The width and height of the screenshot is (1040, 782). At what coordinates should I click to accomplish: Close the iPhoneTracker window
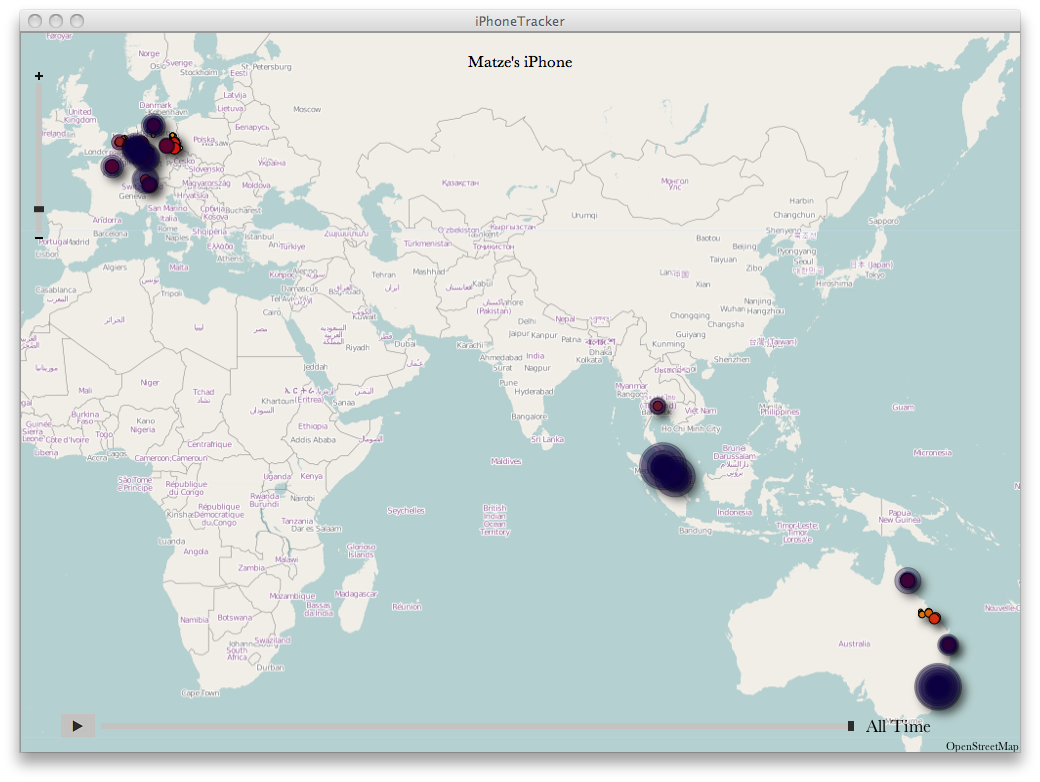click(35, 21)
